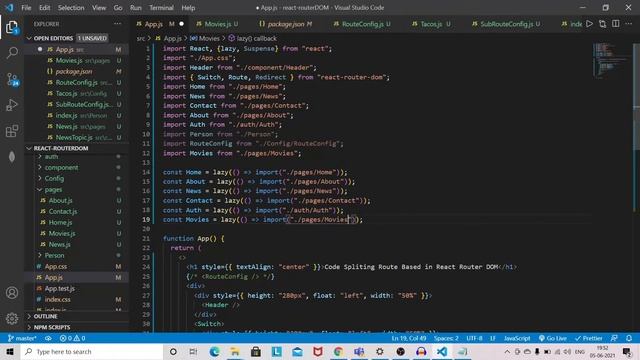Open the Selection menu
The width and height of the screenshot is (640, 360).
[71, 8]
